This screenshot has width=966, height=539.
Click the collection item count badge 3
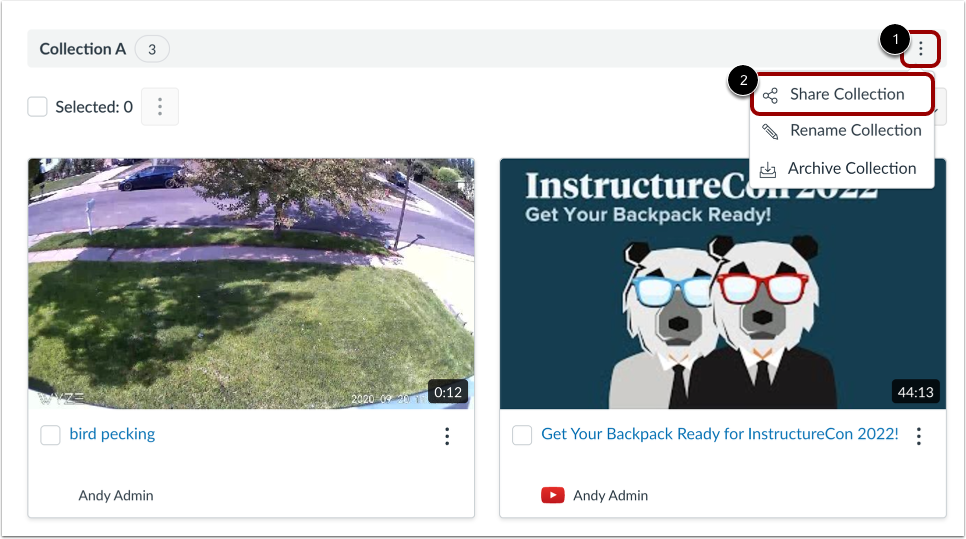(152, 49)
